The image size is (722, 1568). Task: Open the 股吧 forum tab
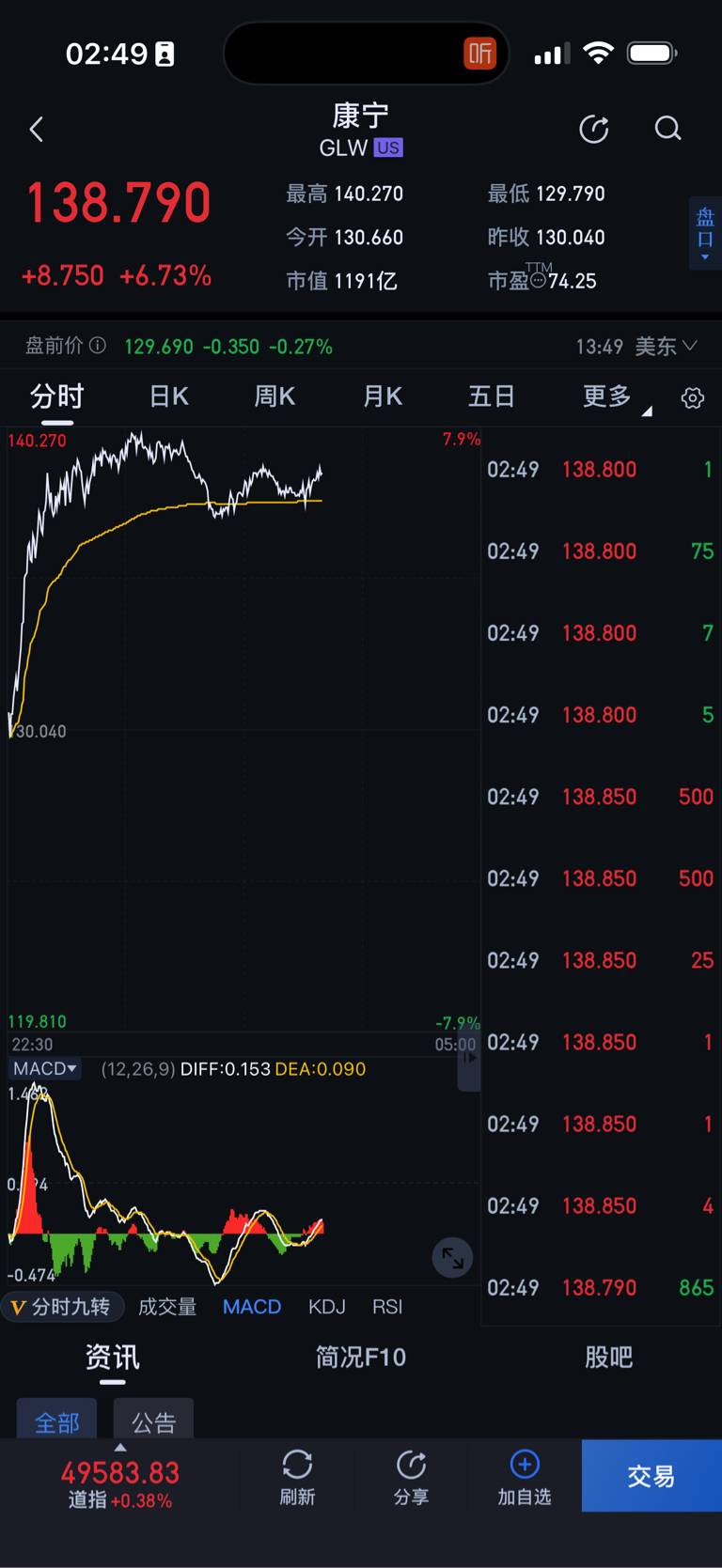(x=609, y=1358)
